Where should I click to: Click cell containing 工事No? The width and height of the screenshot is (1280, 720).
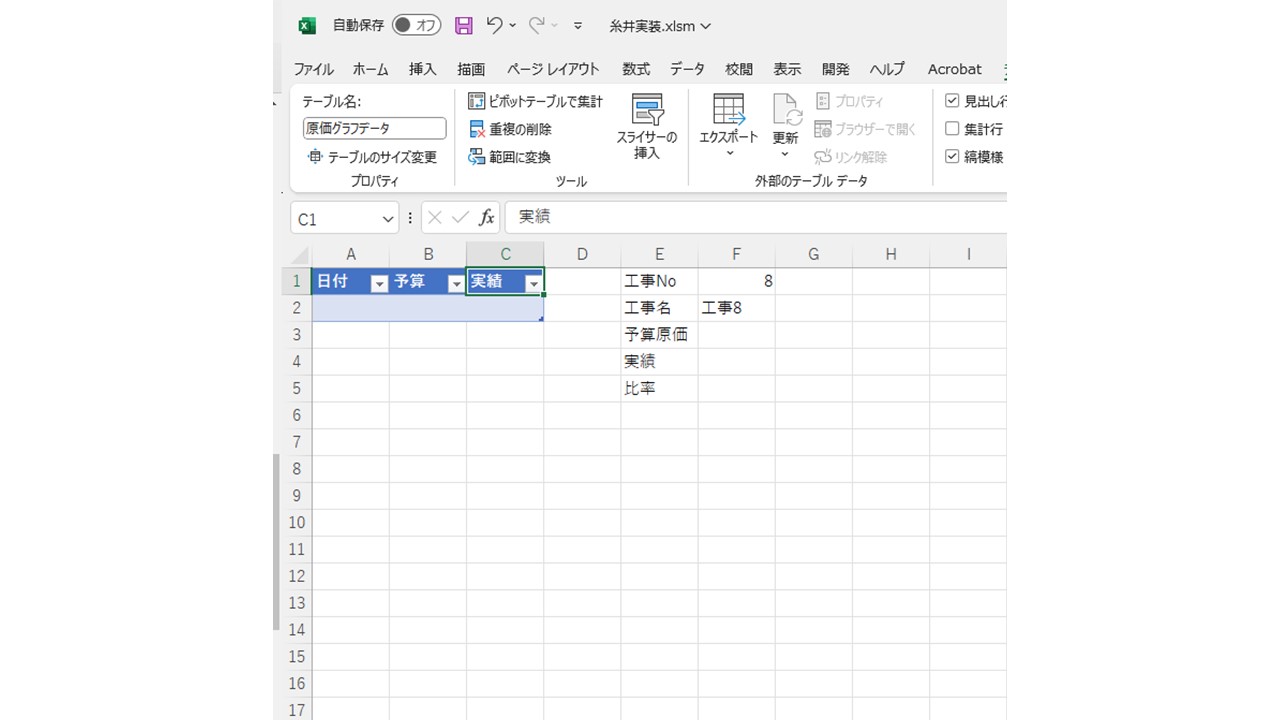pyautogui.click(x=659, y=281)
